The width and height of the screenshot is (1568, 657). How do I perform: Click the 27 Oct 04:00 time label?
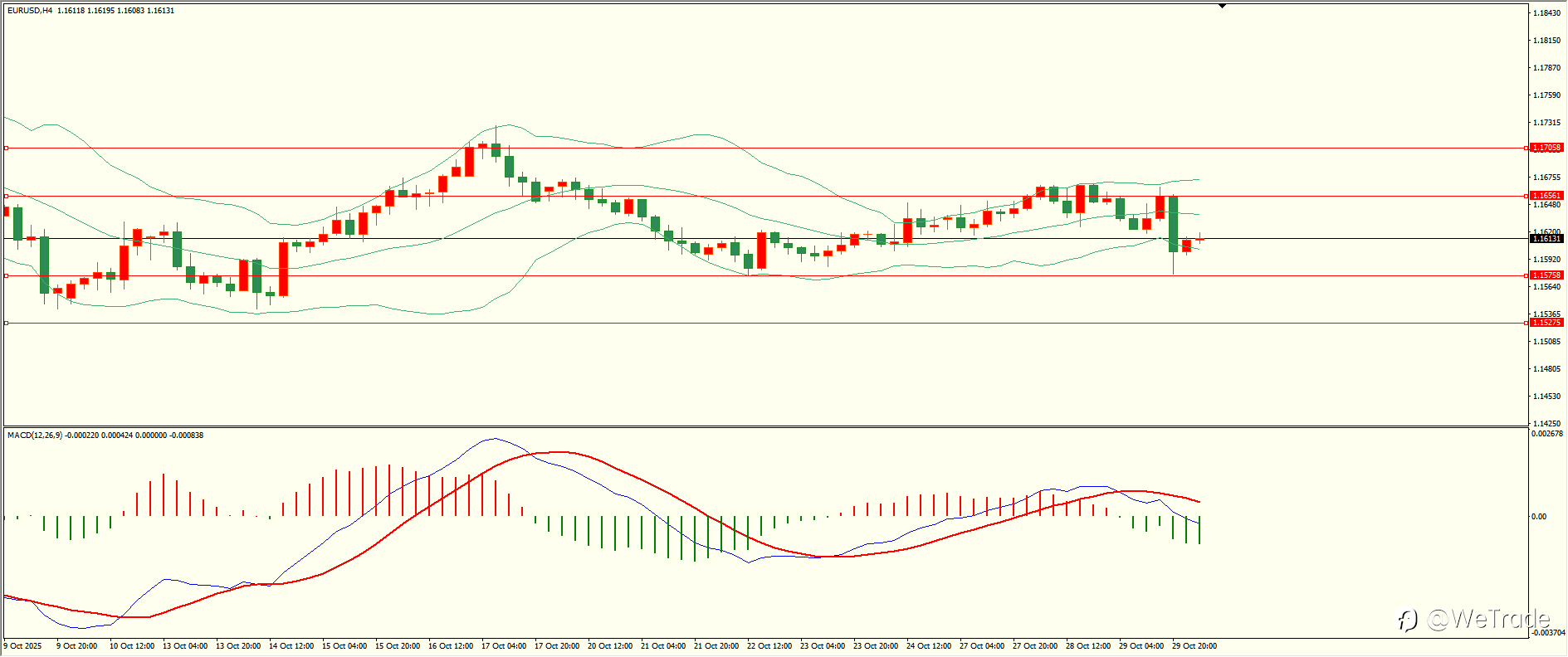pyautogui.click(x=982, y=646)
